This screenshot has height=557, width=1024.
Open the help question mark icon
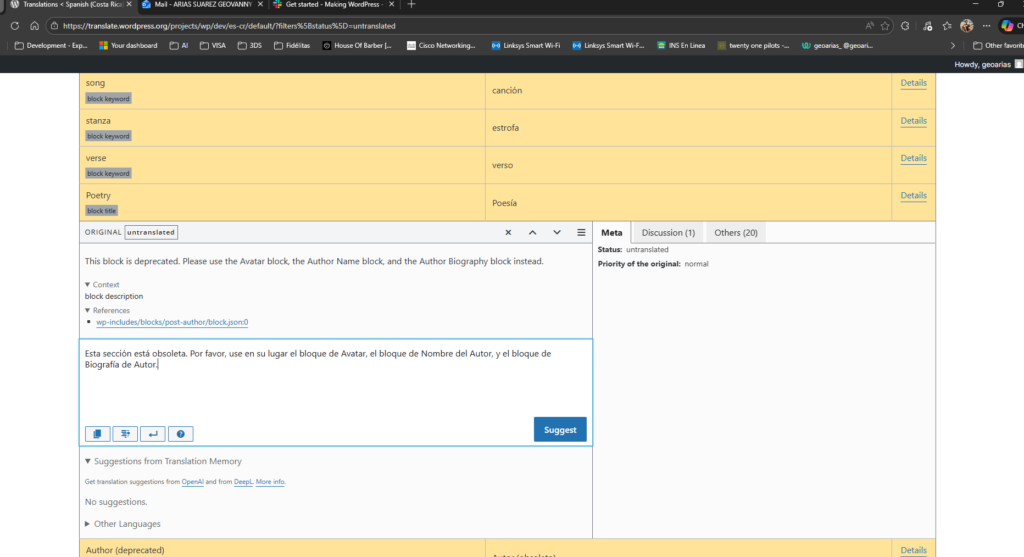point(180,433)
